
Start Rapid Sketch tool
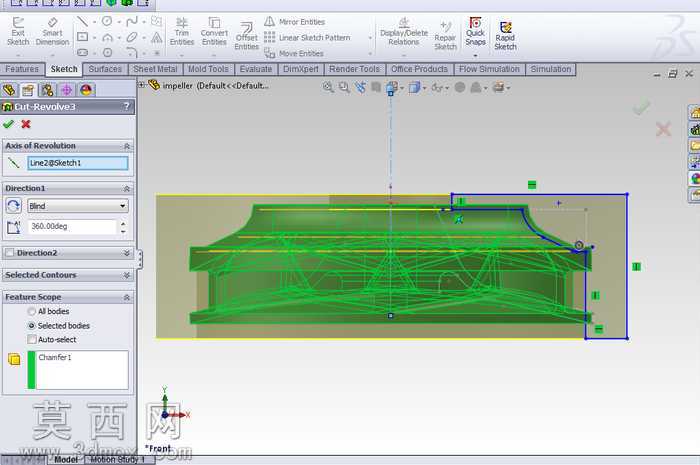click(x=505, y=36)
